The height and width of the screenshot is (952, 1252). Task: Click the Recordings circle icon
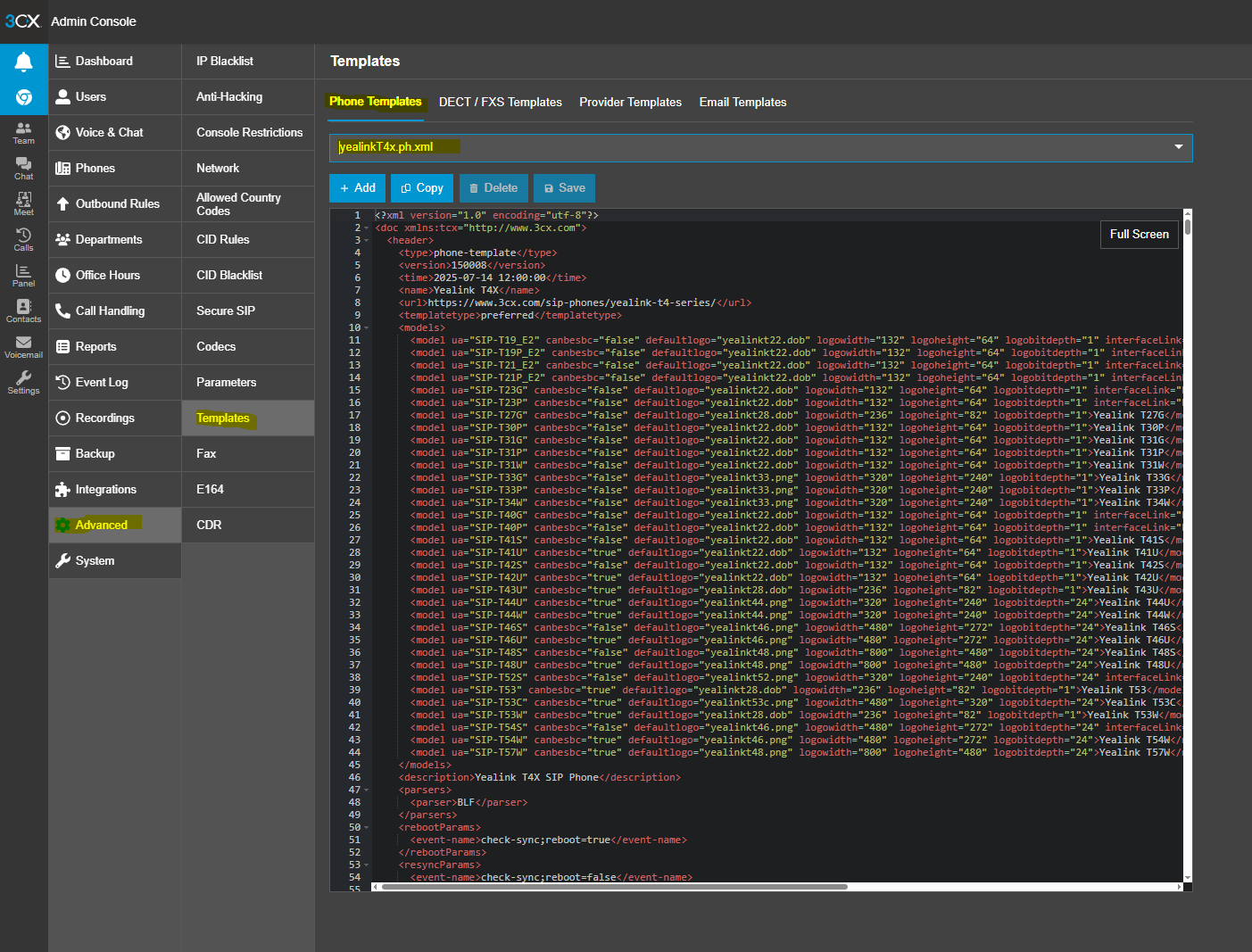point(62,418)
